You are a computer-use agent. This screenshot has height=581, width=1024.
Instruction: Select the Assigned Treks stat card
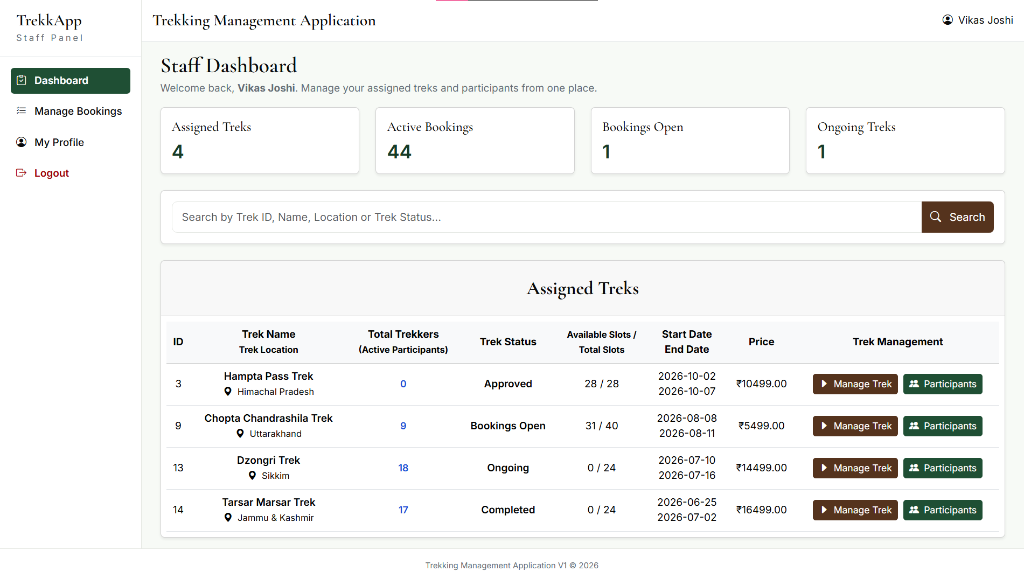pos(260,140)
